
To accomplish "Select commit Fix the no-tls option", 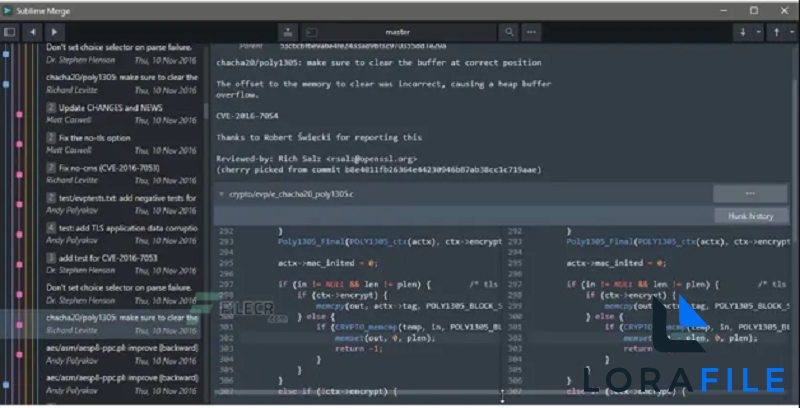I will click(x=123, y=144).
